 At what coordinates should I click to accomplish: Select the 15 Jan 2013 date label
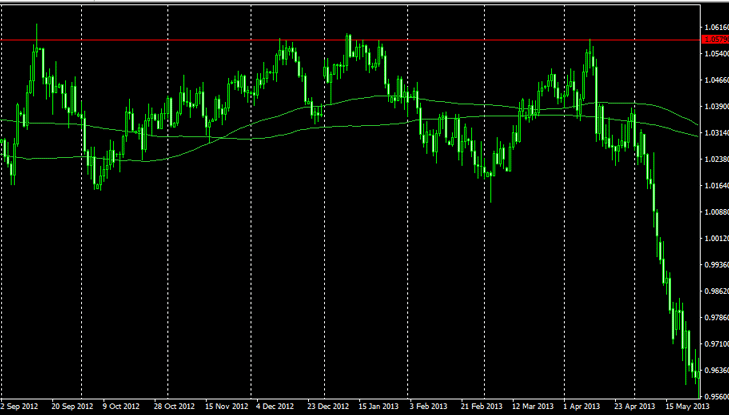coord(379,407)
